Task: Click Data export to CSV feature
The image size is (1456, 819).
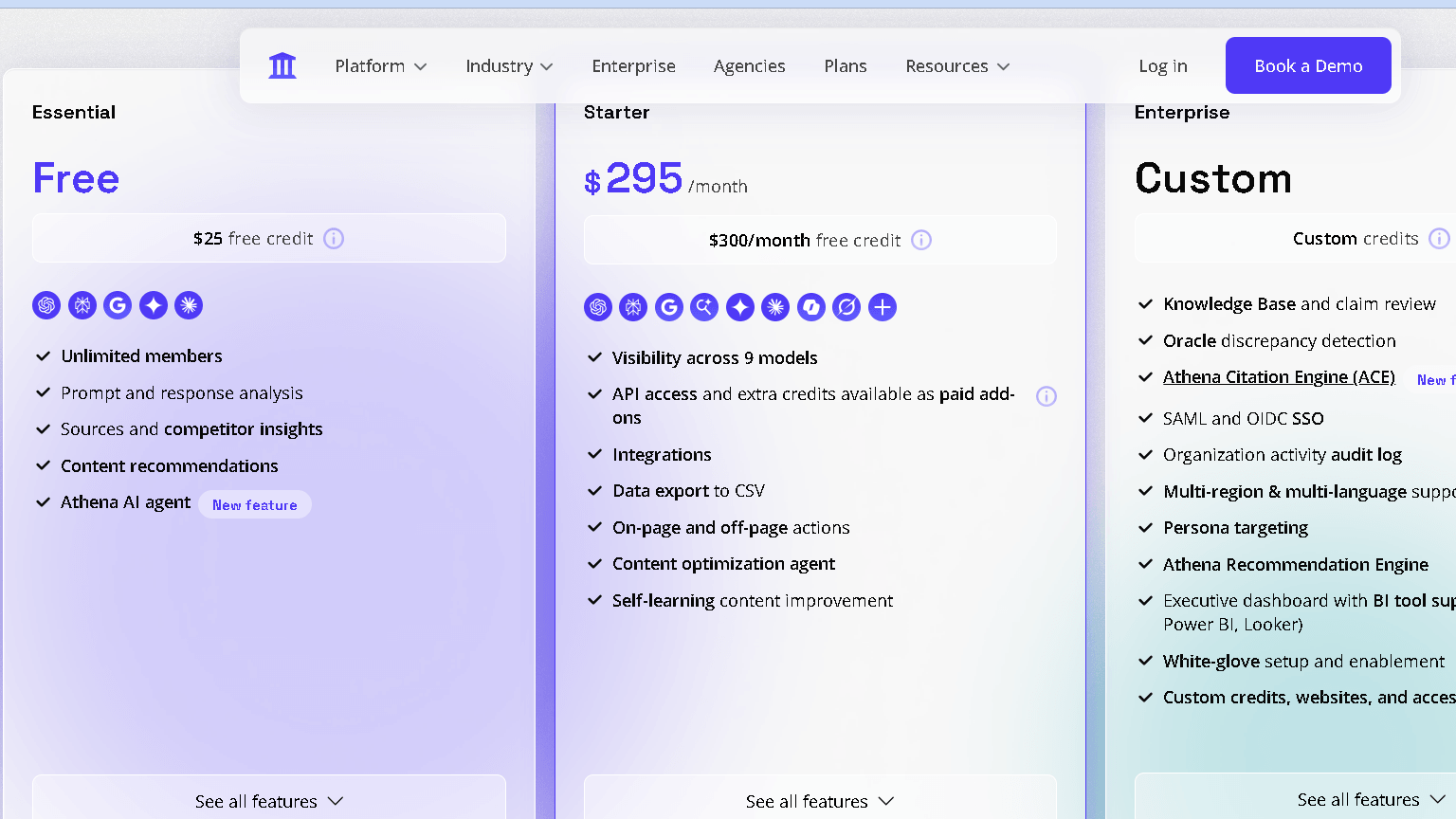Action: [688, 491]
